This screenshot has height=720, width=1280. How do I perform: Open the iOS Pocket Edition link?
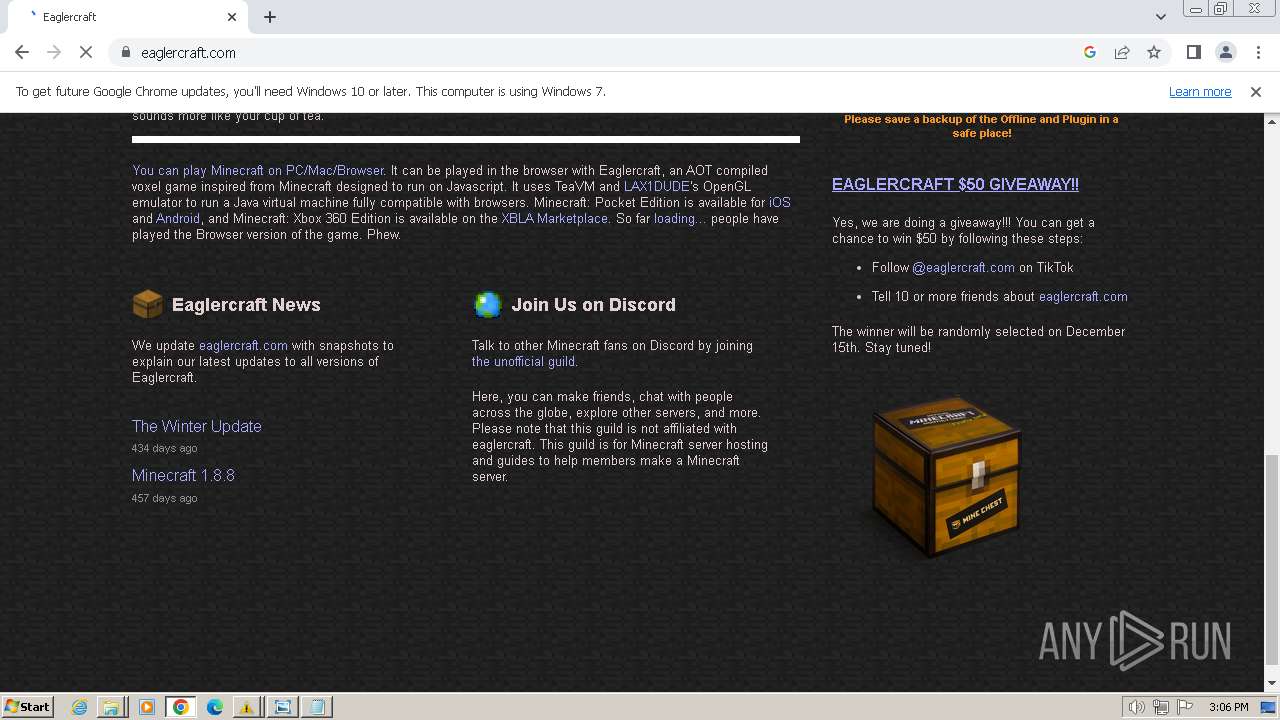coord(779,202)
